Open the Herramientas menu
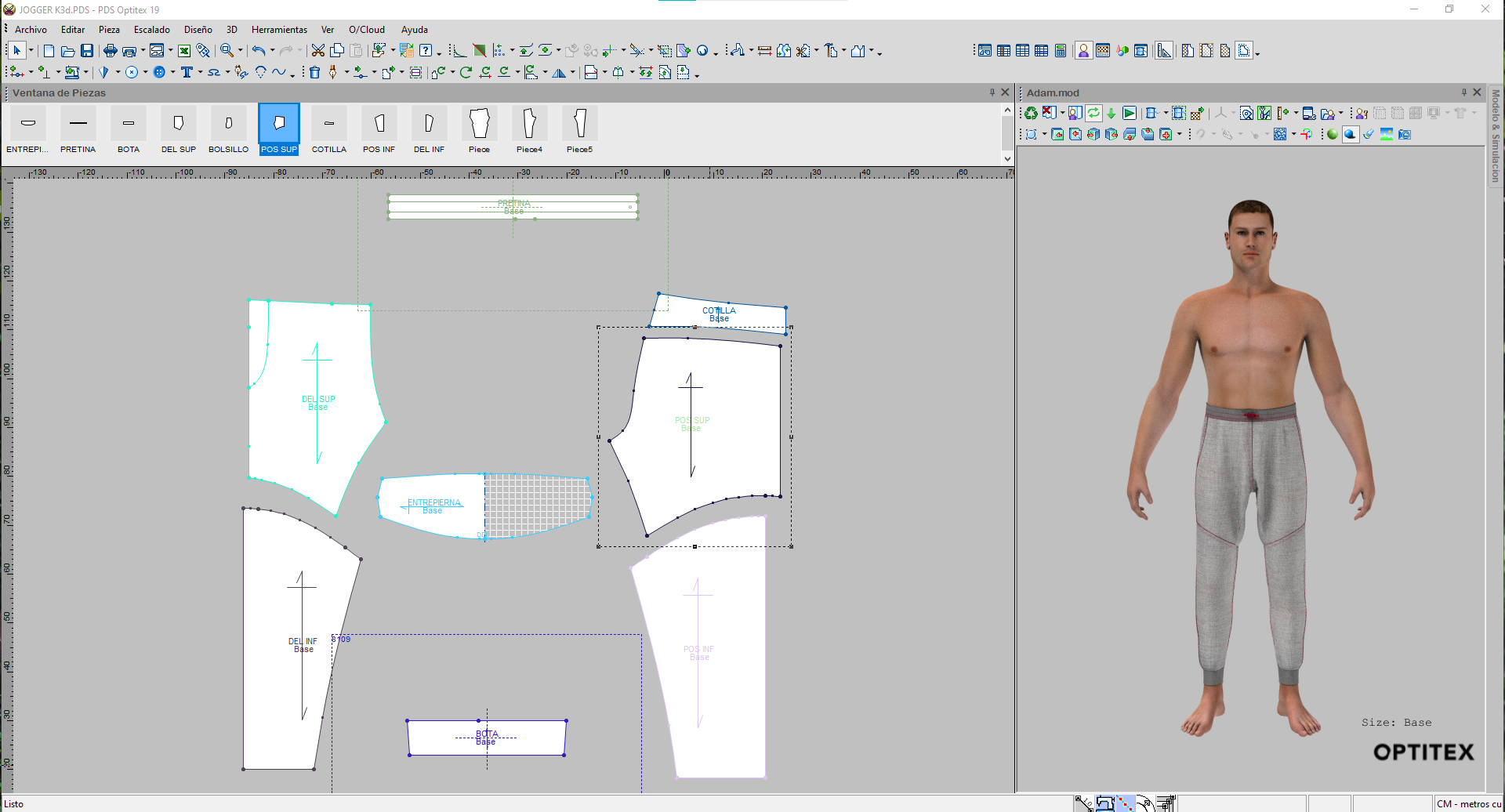Screen dimensions: 1505x812 coord(279,30)
